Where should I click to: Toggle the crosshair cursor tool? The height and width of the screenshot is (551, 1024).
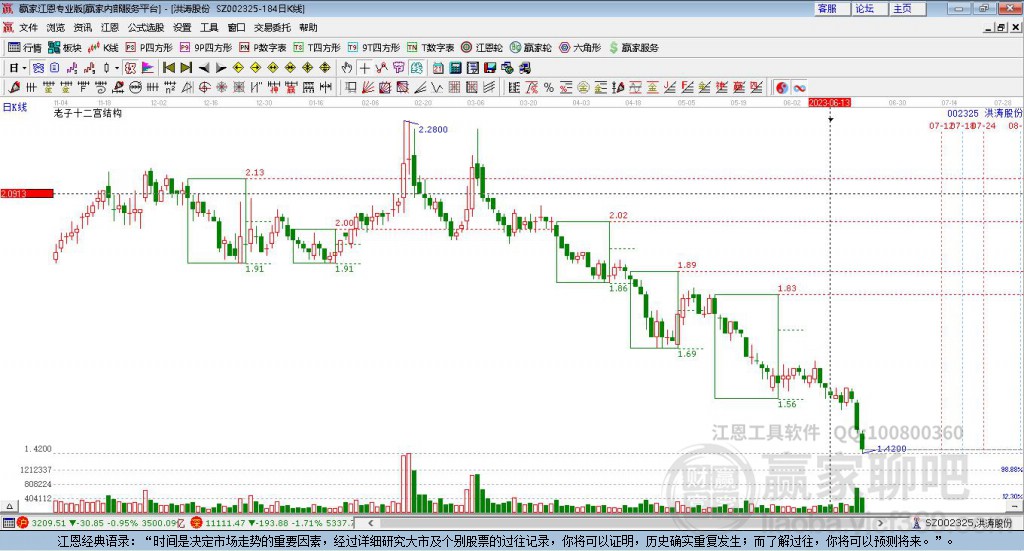(x=364, y=68)
